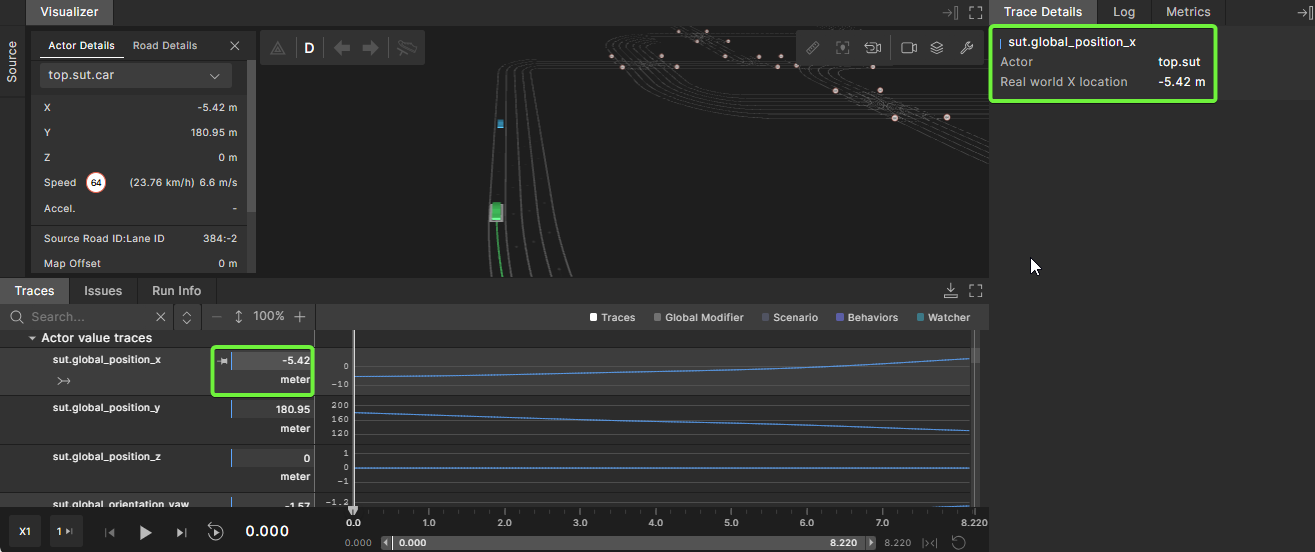Open the wrench settings tool
1315x552 pixels.
[966, 48]
